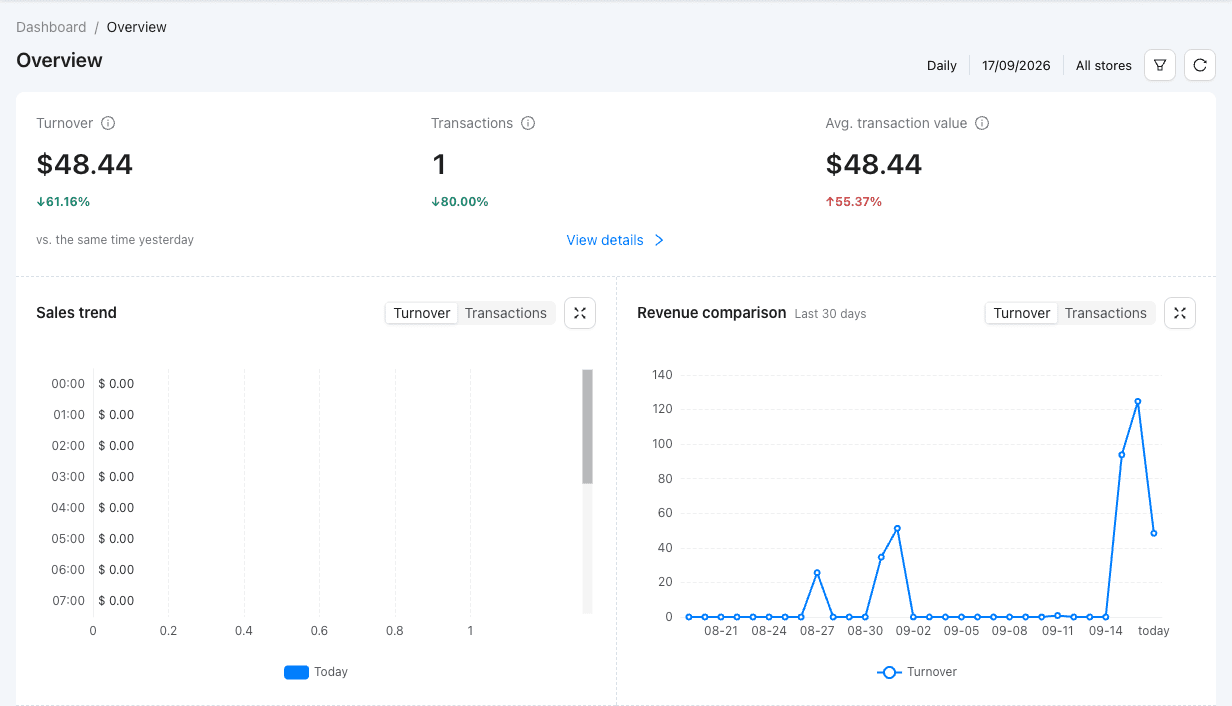Go to Dashboard breadcrumb

[x=51, y=27]
